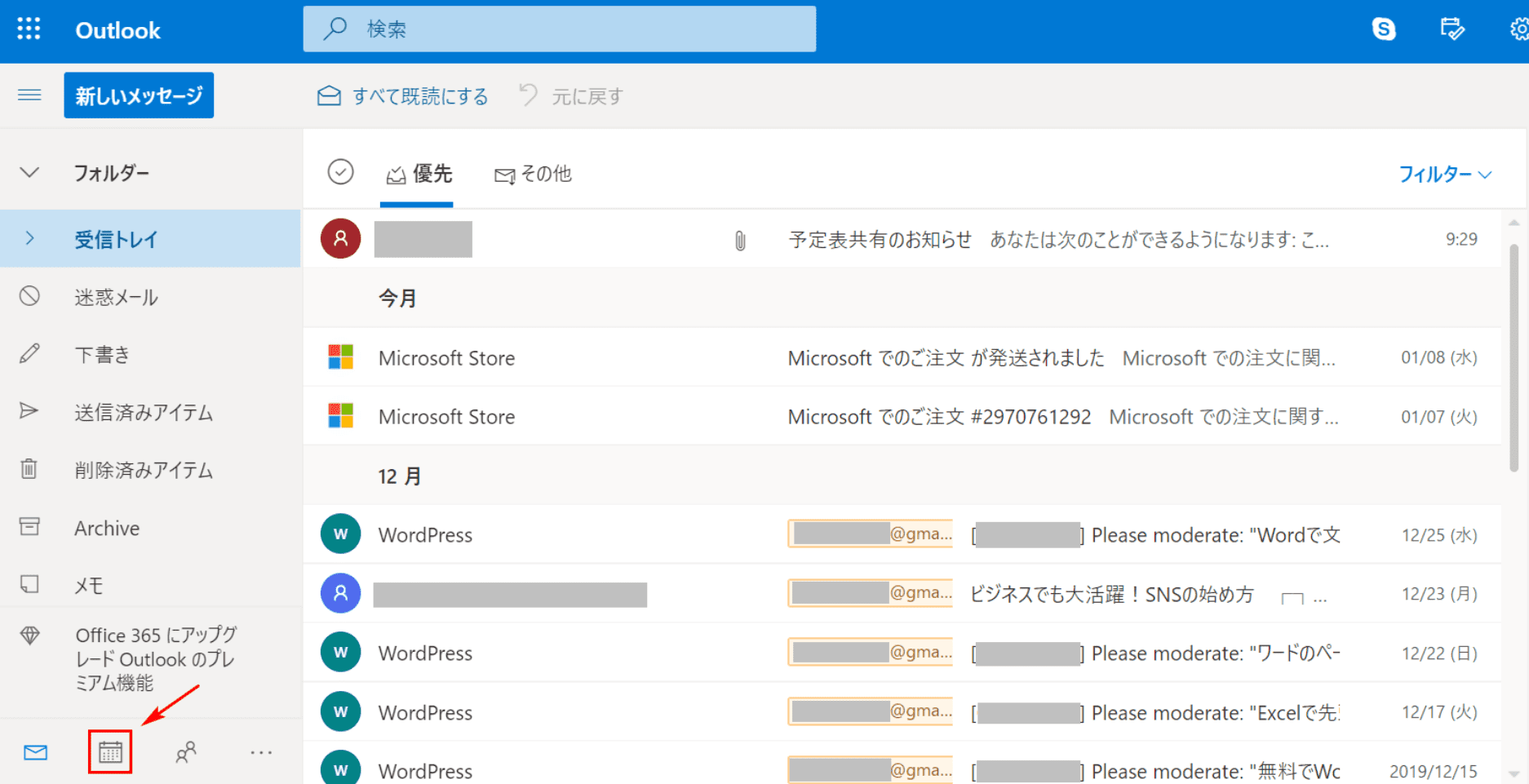Click the 01/08 (水) date
This screenshot has width=1529, height=784.
[1439, 357]
